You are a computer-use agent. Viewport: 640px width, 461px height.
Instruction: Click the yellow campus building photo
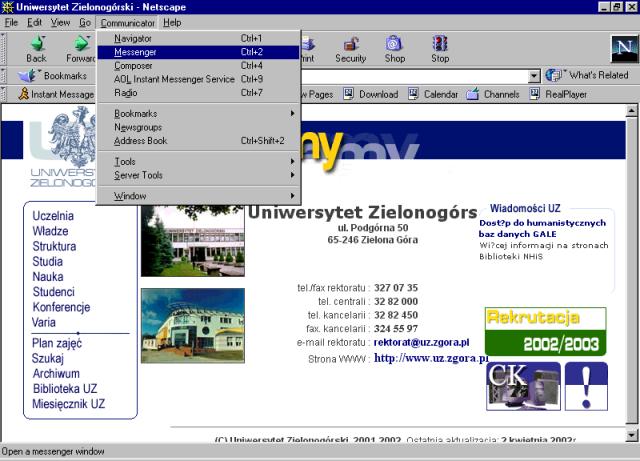(x=193, y=325)
